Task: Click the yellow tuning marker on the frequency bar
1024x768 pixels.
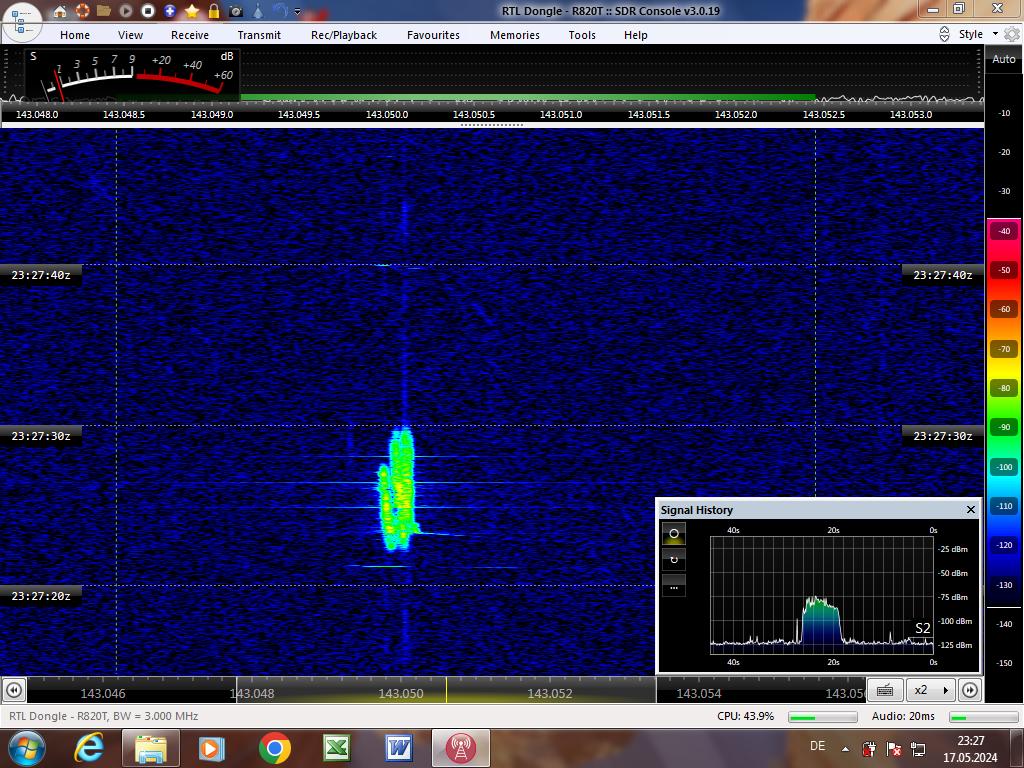Action: click(446, 690)
